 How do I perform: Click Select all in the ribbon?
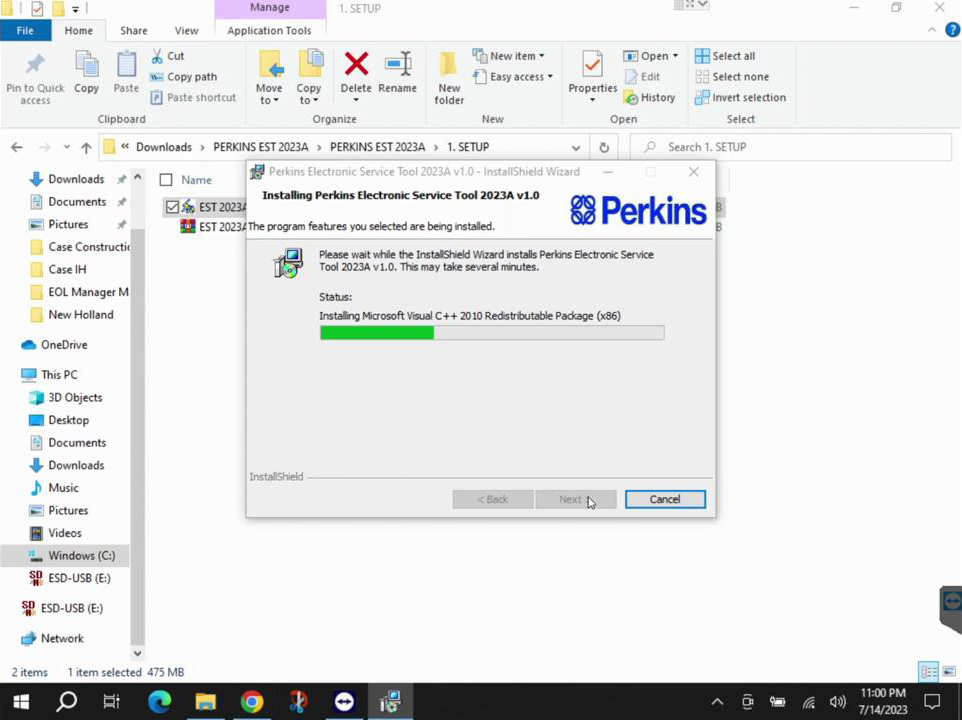pyautogui.click(x=725, y=56)
